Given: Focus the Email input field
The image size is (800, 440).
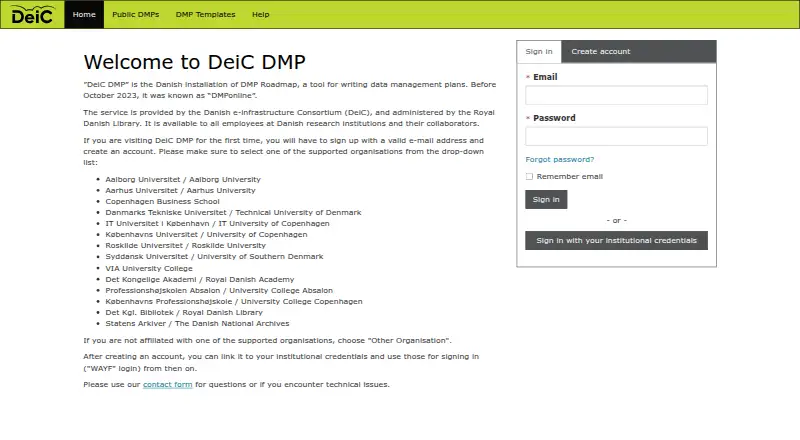Looking at the screenshot, I should coord(616,95).
